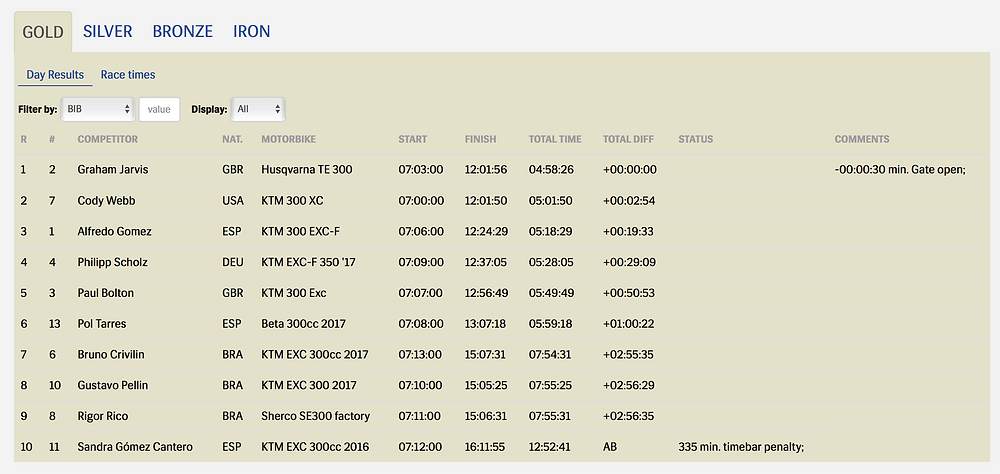Select competitor Pol Tarres
The image size is (1000, 474).
(x=101, y=323)
